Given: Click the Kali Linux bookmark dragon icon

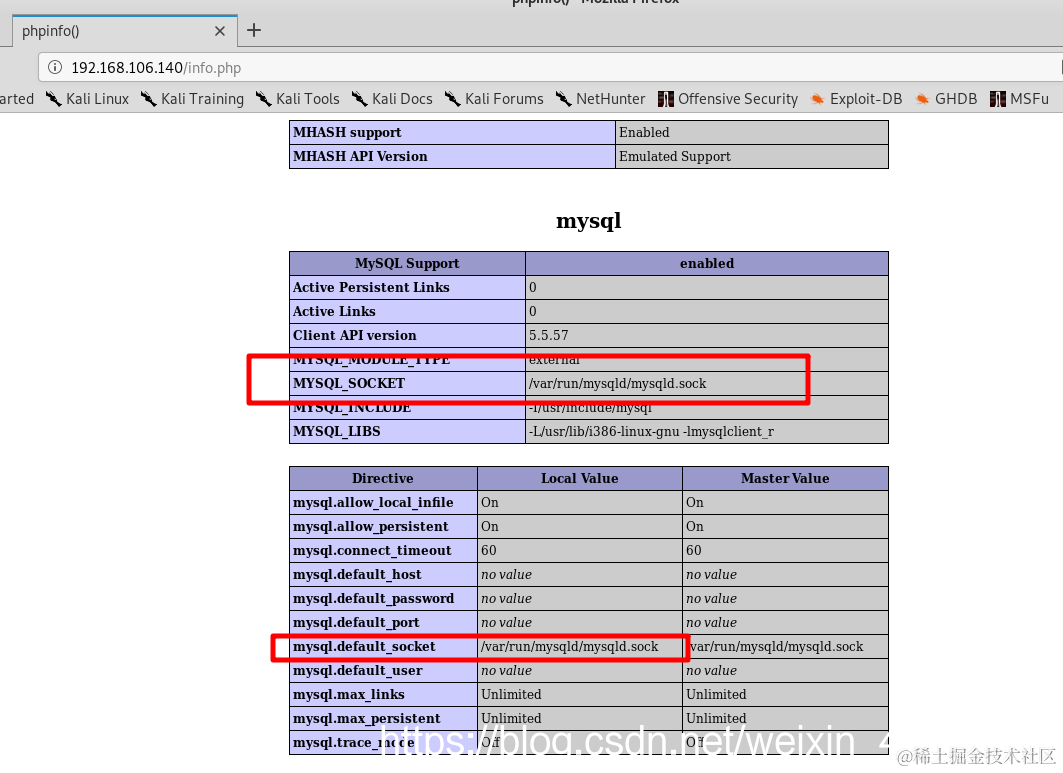Looking at the screenshot, I should point(53,99).
